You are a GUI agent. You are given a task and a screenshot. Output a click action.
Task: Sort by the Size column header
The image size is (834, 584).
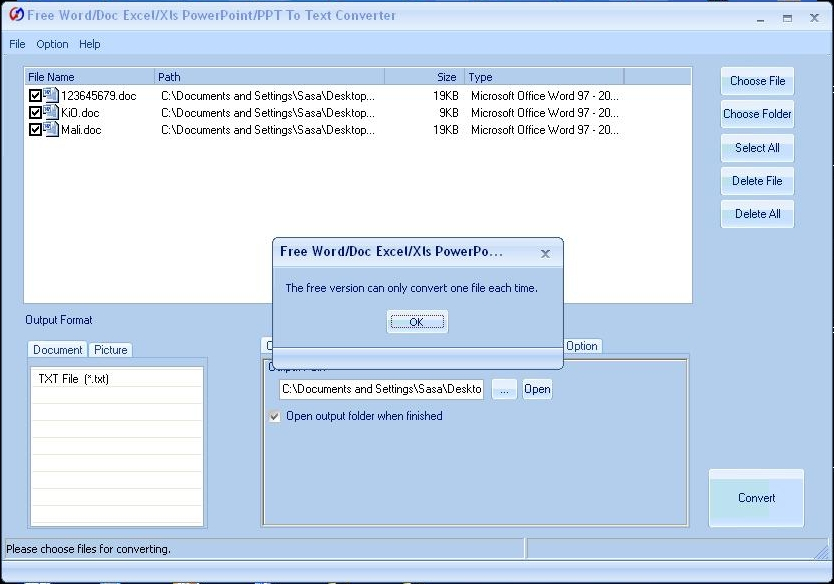(x=424, y=77)
